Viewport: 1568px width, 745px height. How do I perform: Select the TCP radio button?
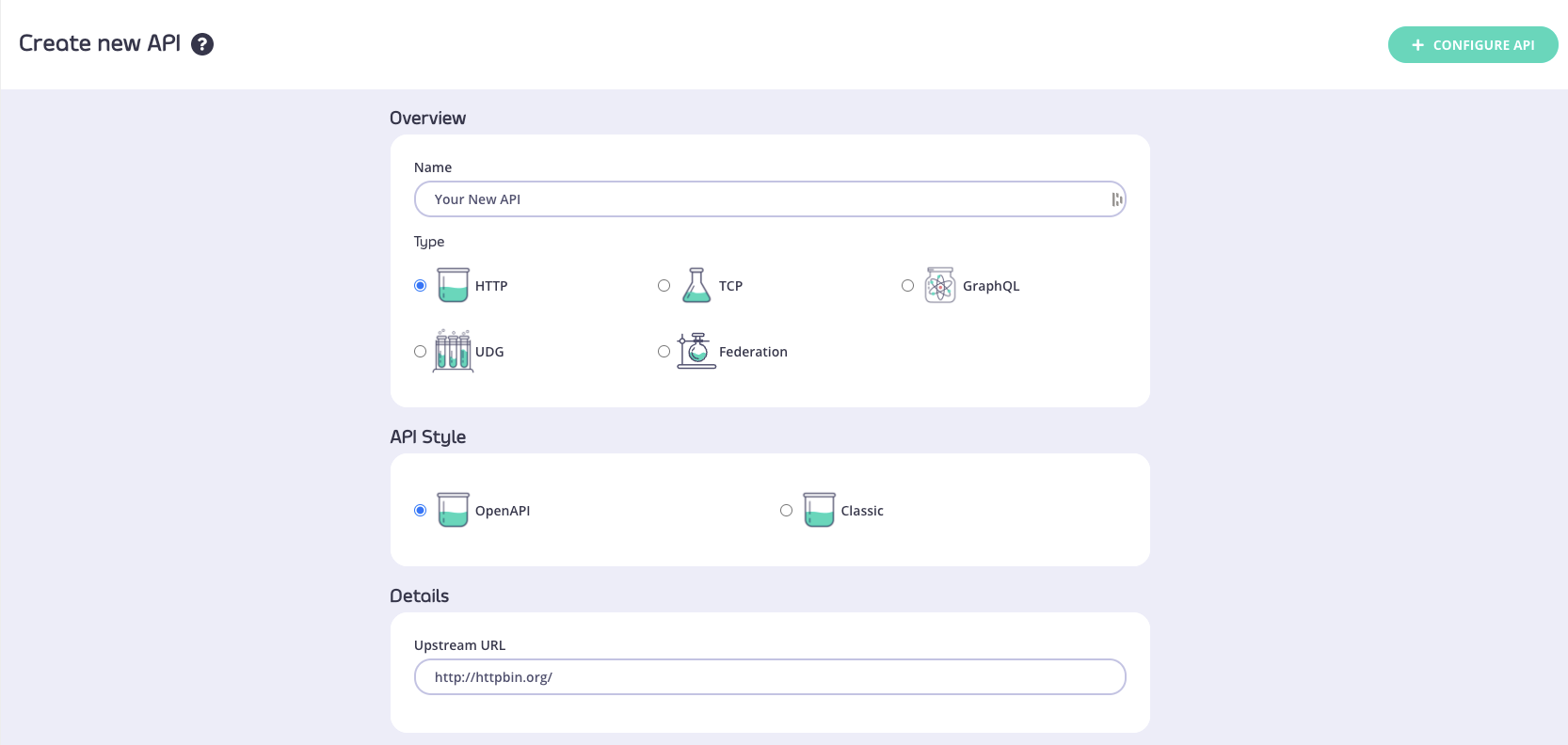point(664,286)
